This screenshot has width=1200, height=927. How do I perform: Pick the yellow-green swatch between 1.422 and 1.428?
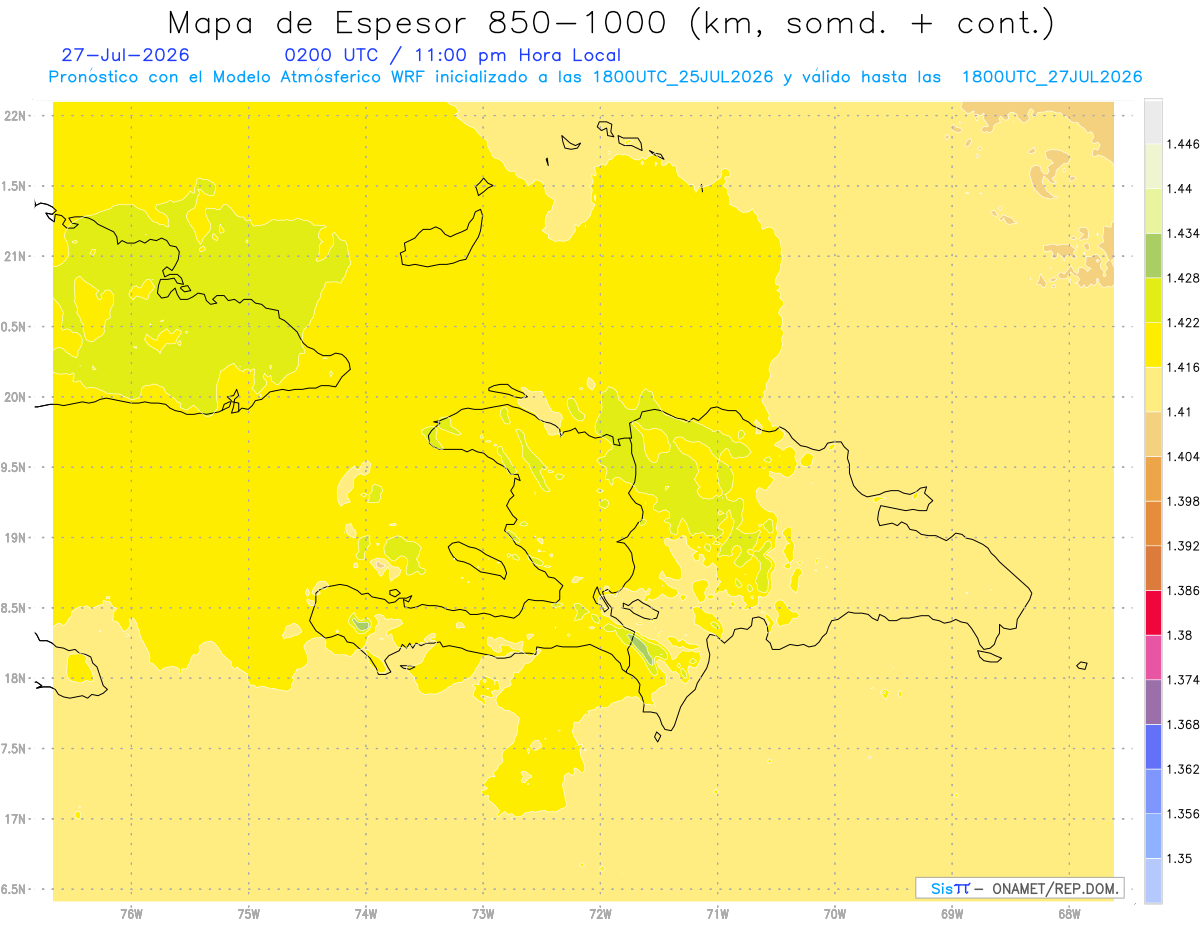(1153, 301)
